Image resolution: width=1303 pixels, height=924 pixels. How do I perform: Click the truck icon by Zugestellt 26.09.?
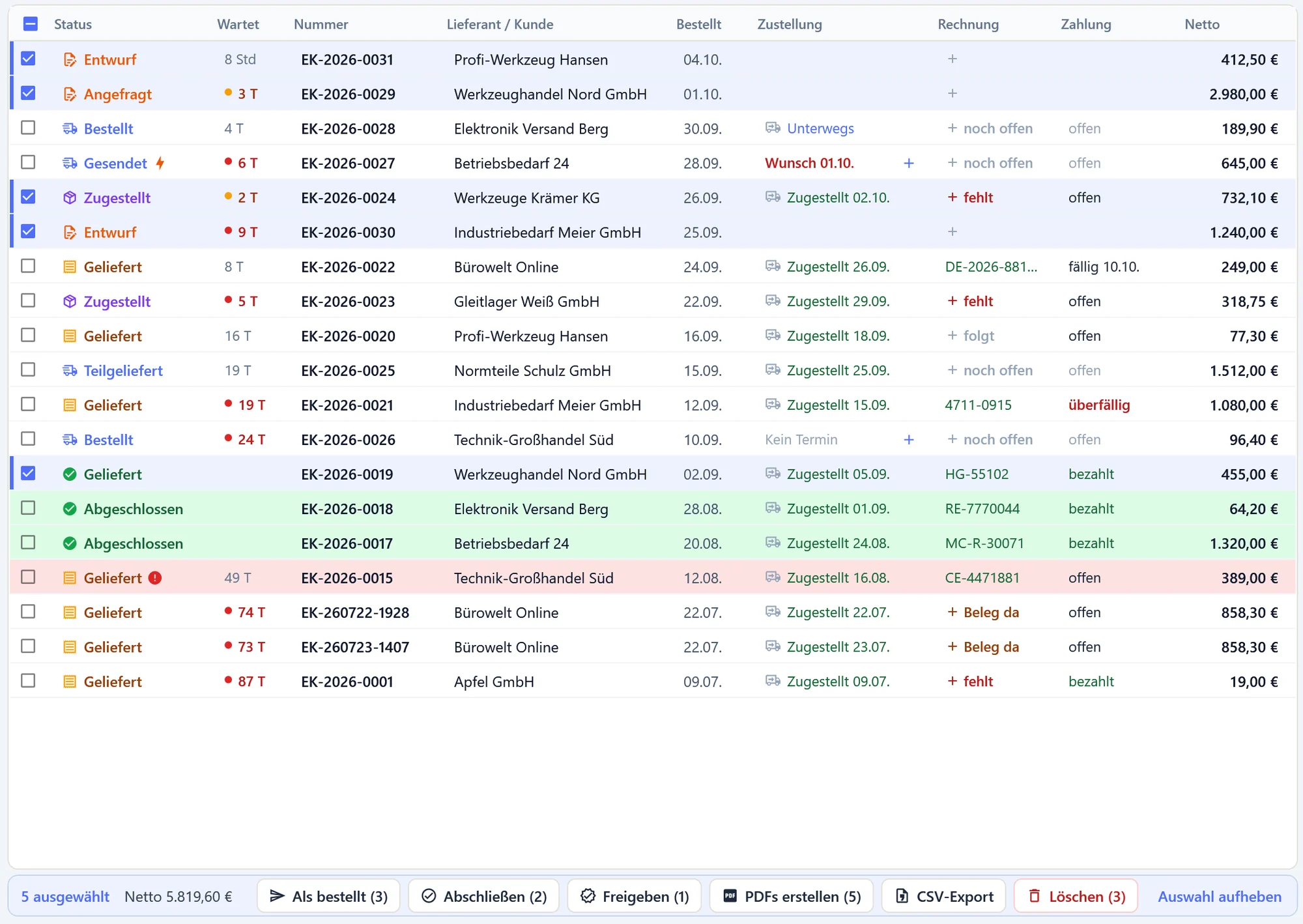tap(773, 267)
